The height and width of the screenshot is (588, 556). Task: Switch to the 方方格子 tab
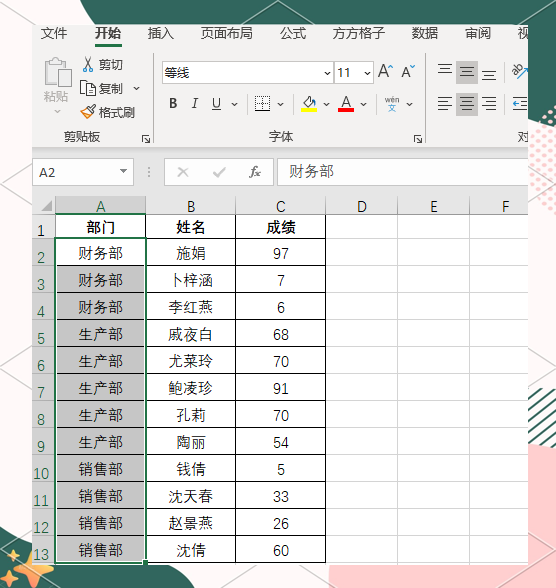point(359,33)
